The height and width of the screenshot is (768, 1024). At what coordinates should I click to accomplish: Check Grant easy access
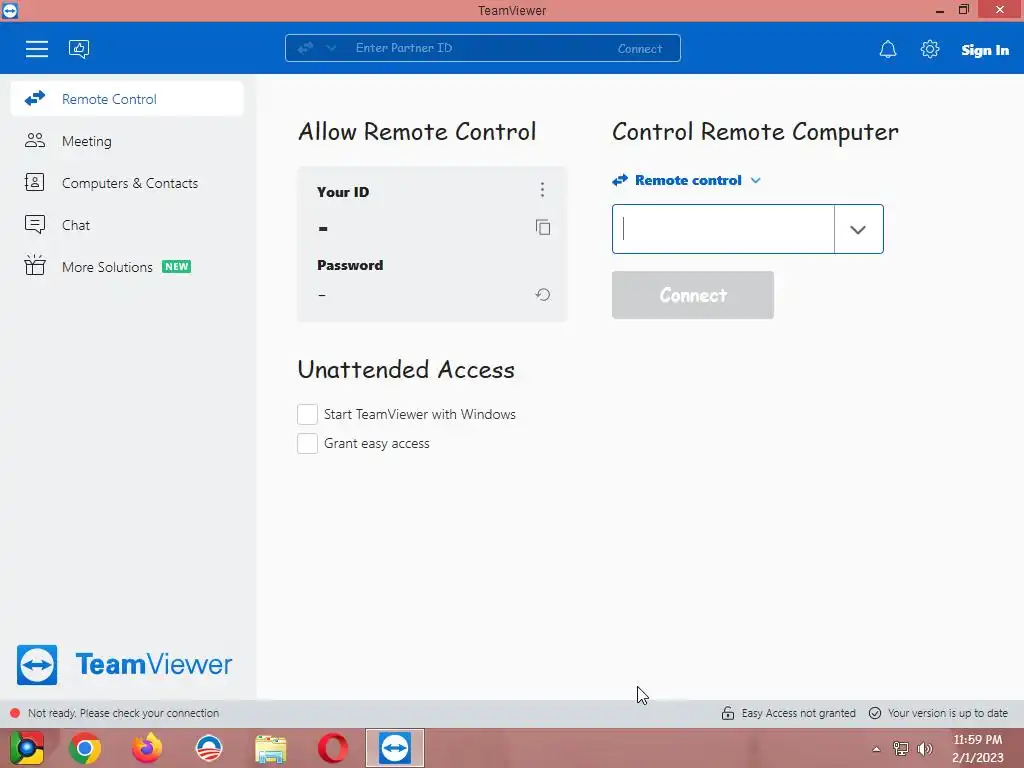pos(308,443)
